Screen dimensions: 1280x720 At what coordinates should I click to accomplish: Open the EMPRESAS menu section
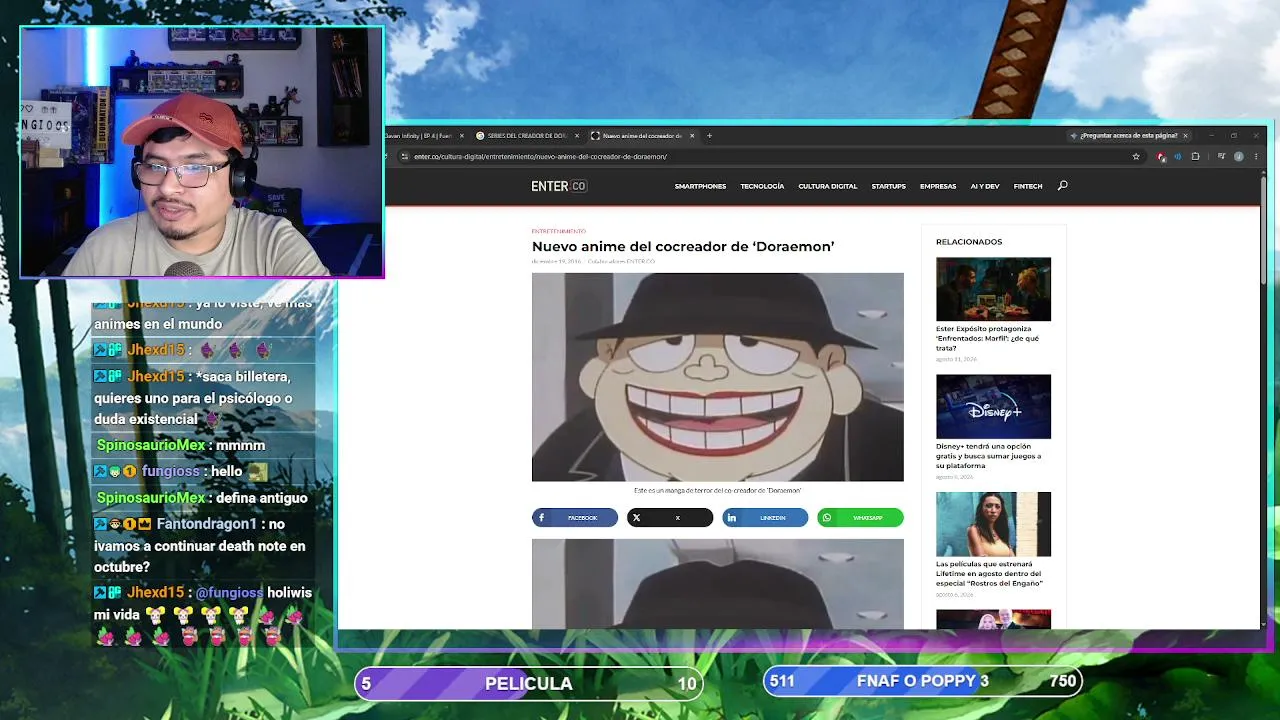point(938,186)
